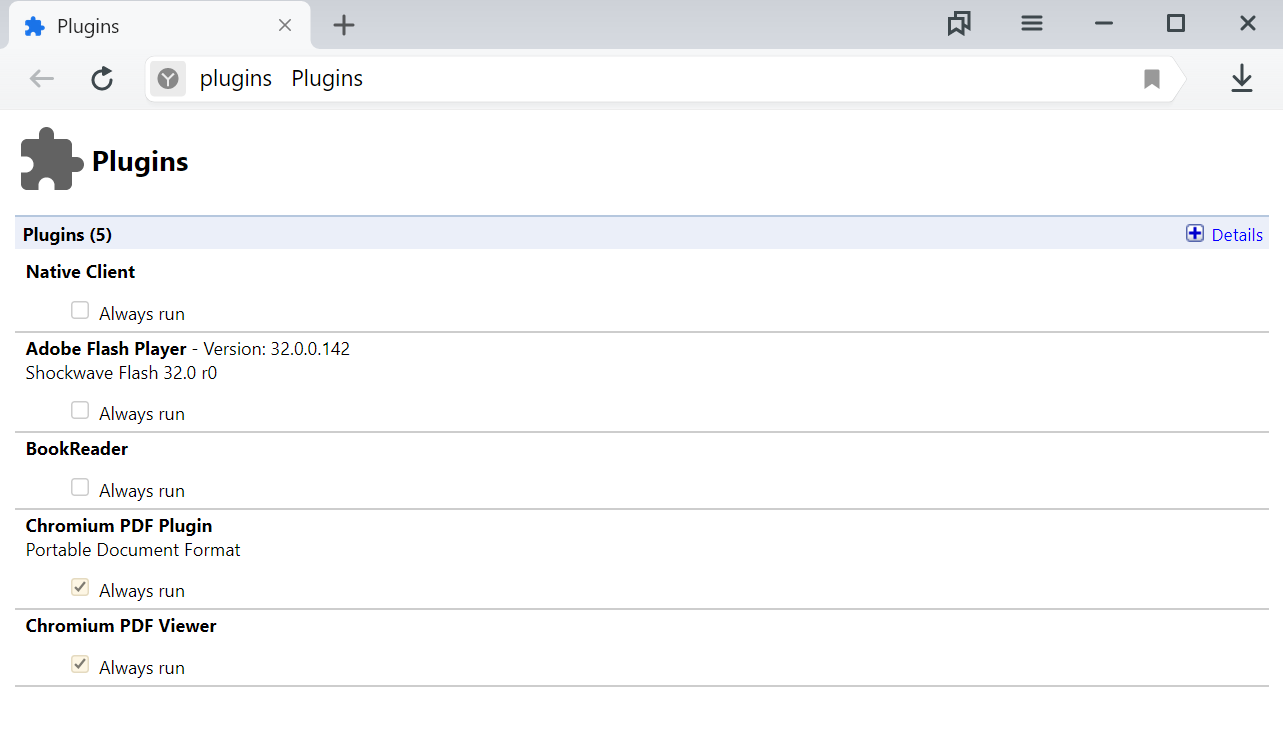Open the bookmarks collections icon in title bar
Image resolution: width=1283 pixels, height=748 pixels.
click(x=959, y=24)
